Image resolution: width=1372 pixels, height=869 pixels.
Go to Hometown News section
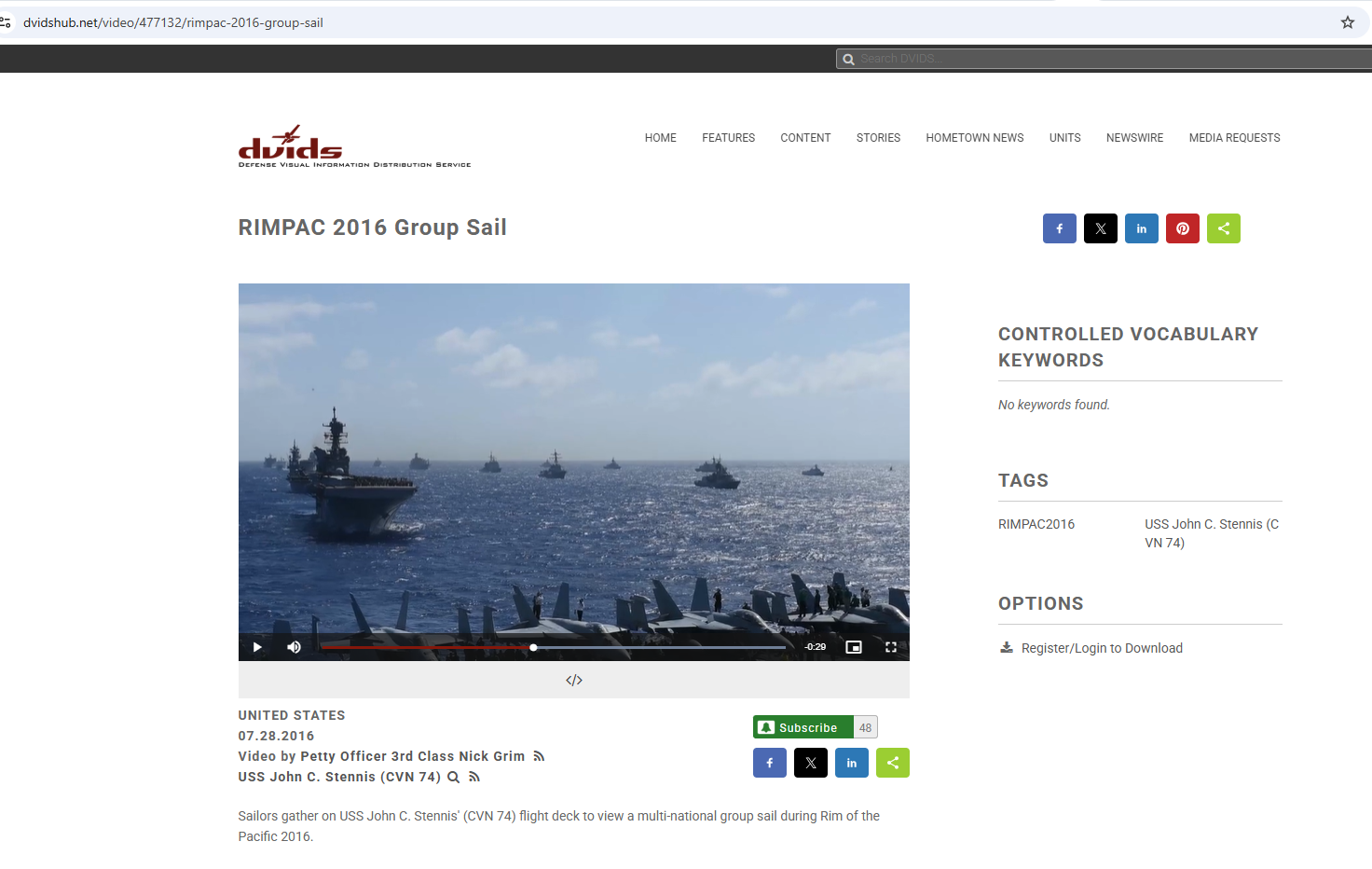[x=974, y=138]
